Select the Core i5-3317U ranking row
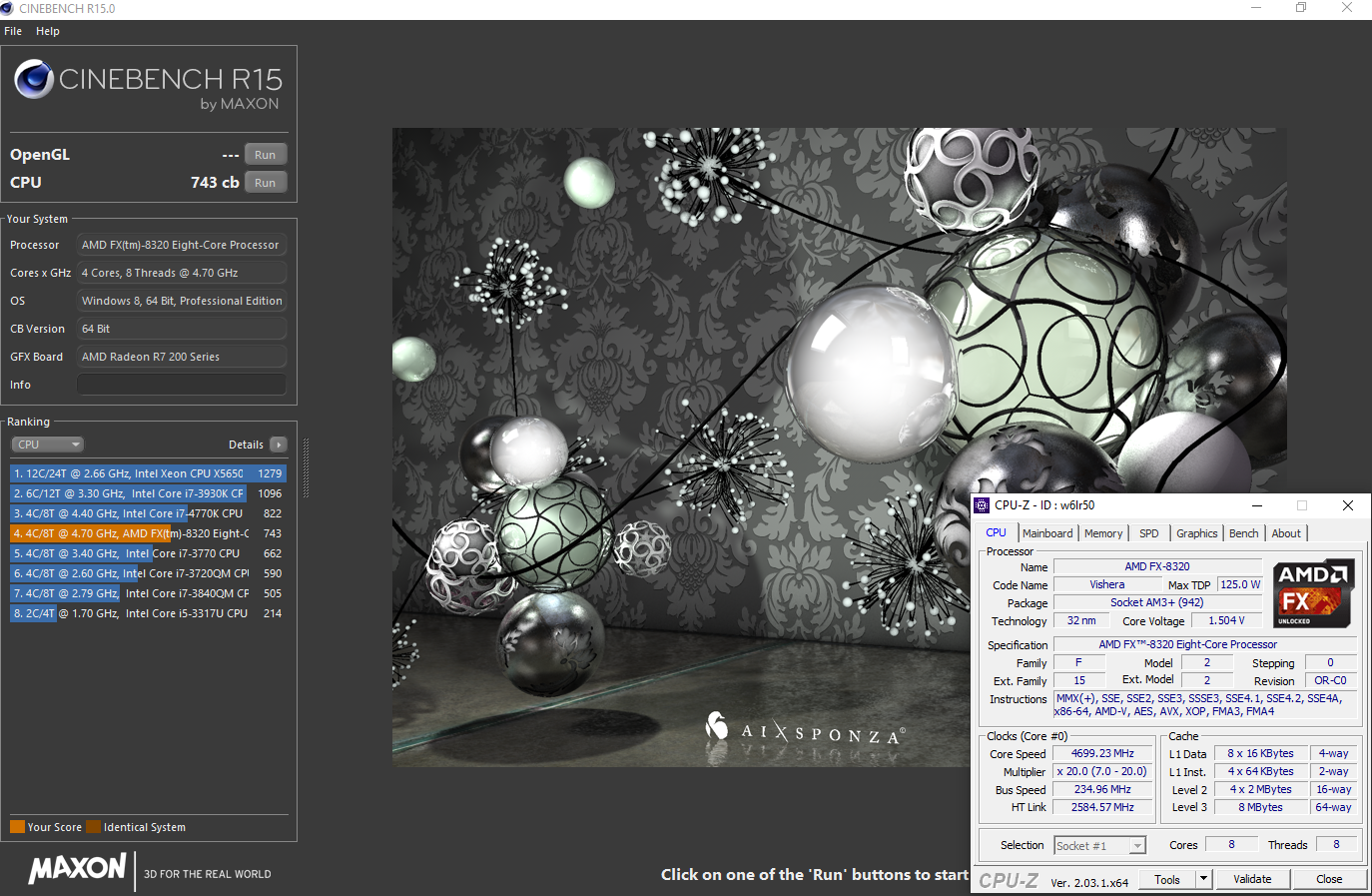 [148, 613]
